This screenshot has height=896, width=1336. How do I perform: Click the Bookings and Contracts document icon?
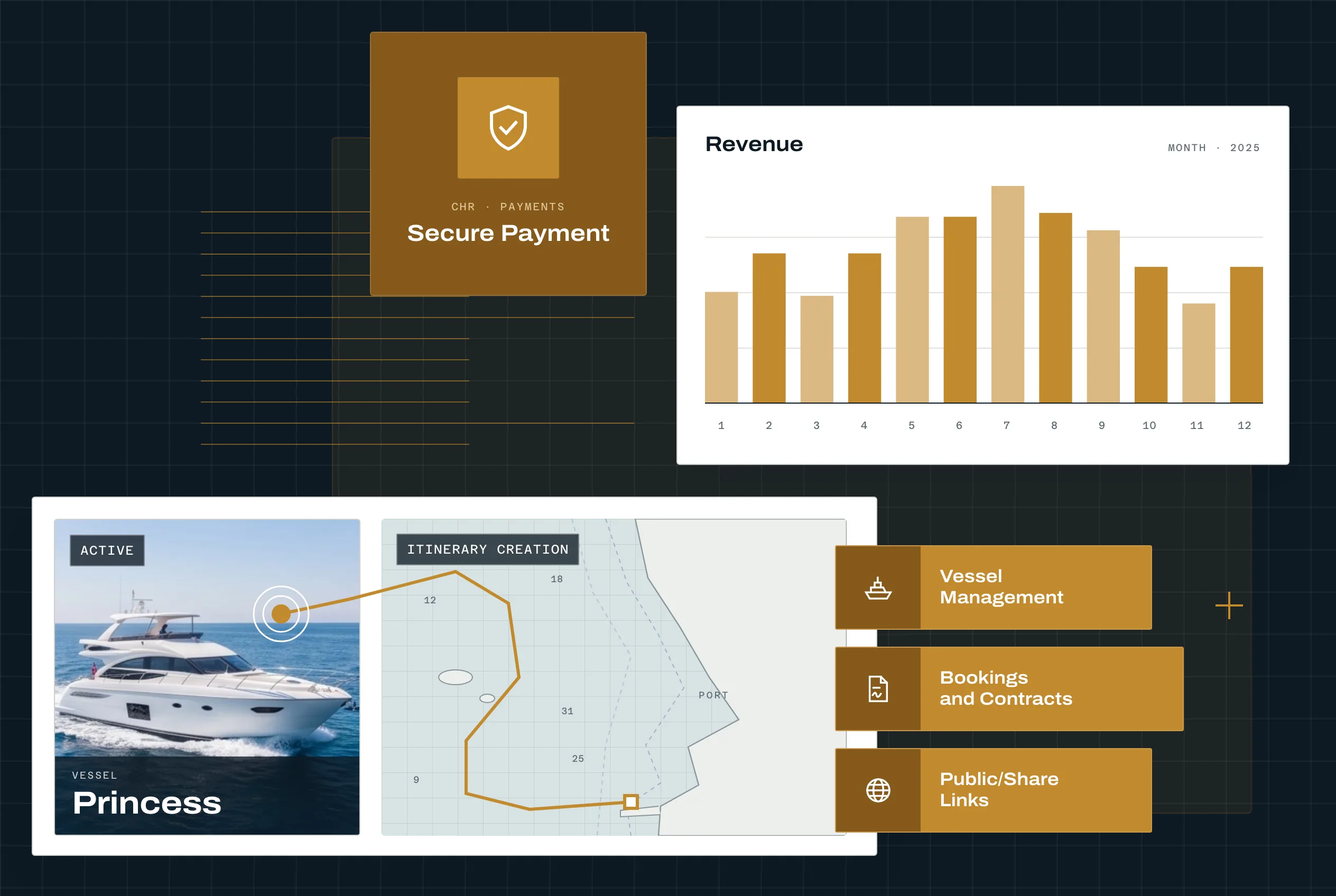coord(877,688)
